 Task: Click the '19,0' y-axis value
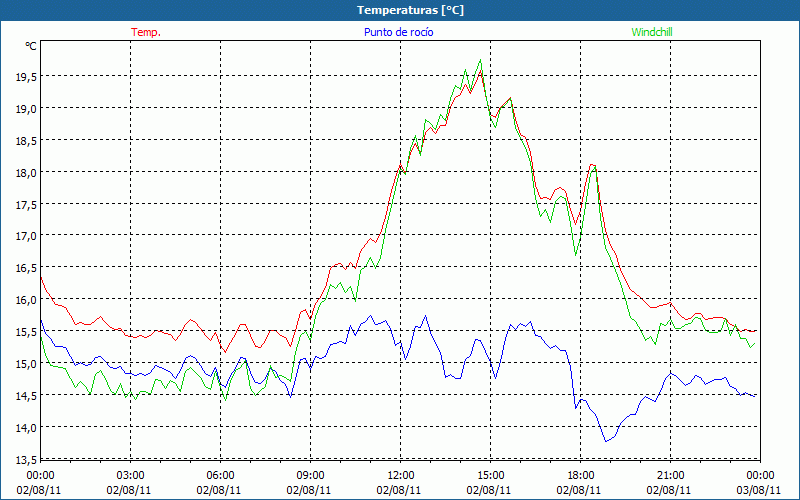26,109
